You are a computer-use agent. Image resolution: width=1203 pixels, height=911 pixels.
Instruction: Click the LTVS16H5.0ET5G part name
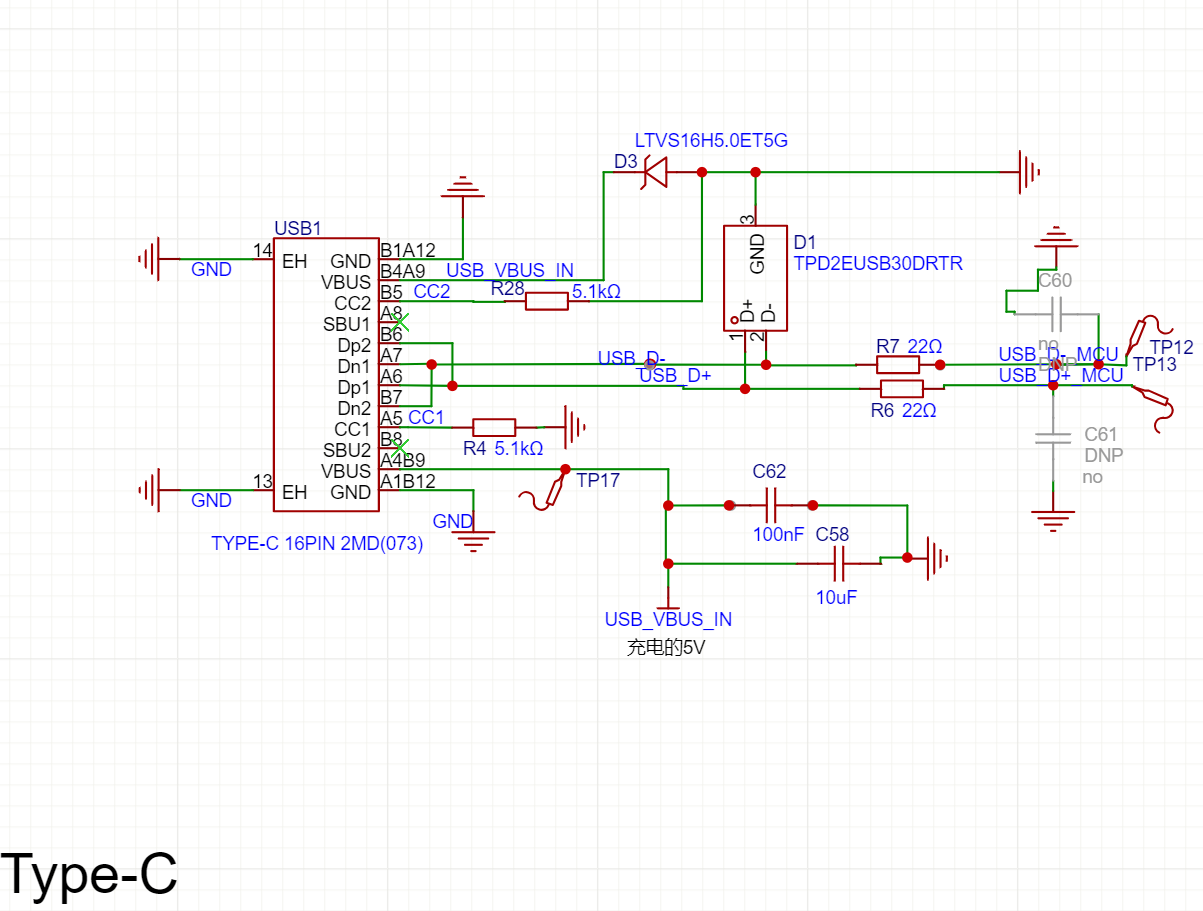[x=711, y=140]
